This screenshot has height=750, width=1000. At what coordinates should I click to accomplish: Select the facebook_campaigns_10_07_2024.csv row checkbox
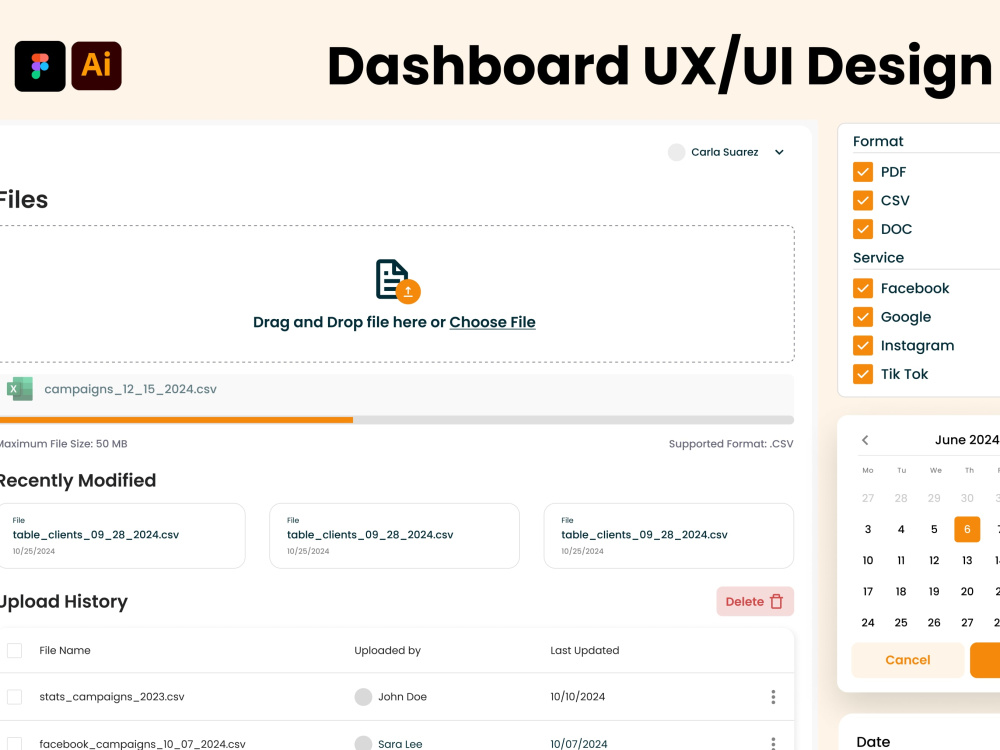tap(14, 744)
